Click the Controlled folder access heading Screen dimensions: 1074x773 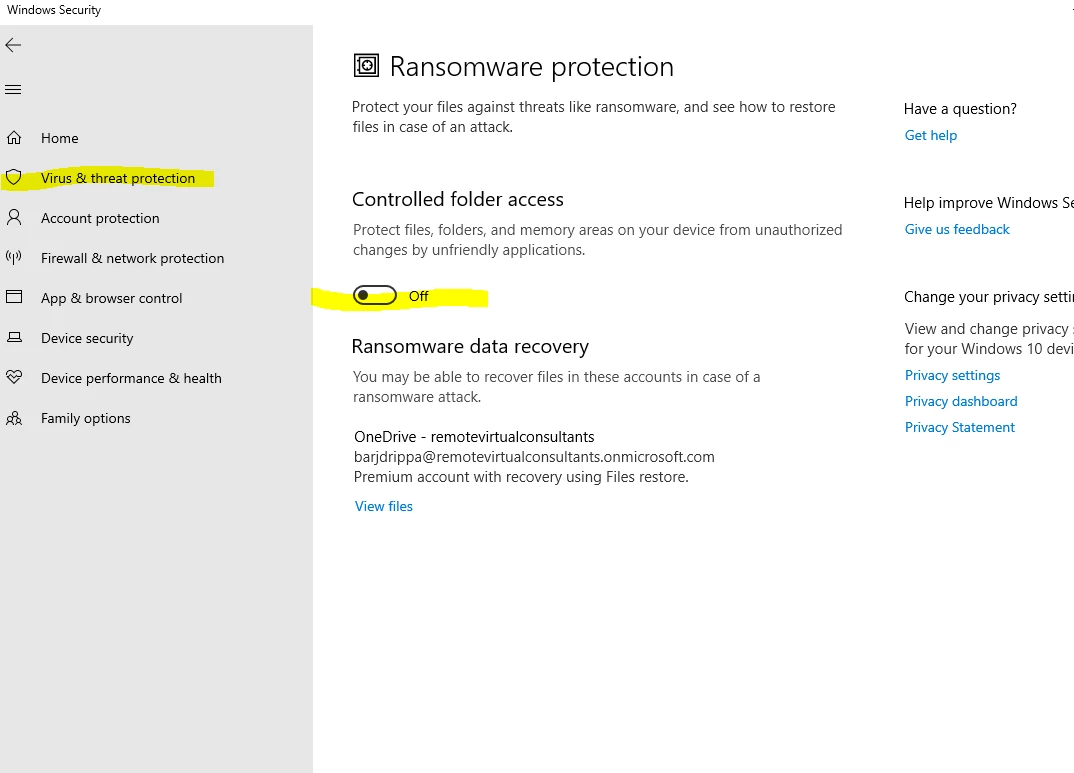[458, 199]
